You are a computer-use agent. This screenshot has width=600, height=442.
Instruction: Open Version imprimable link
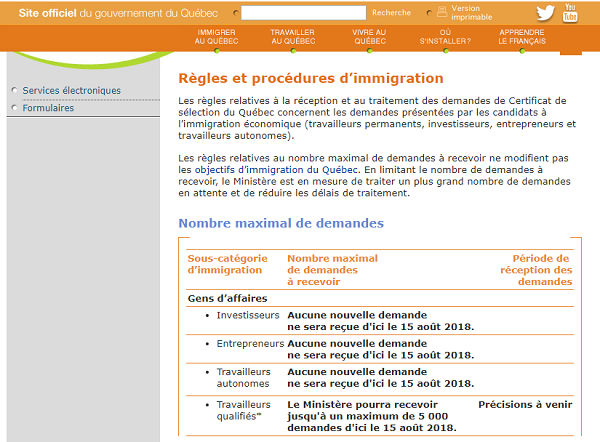(471, 13)
